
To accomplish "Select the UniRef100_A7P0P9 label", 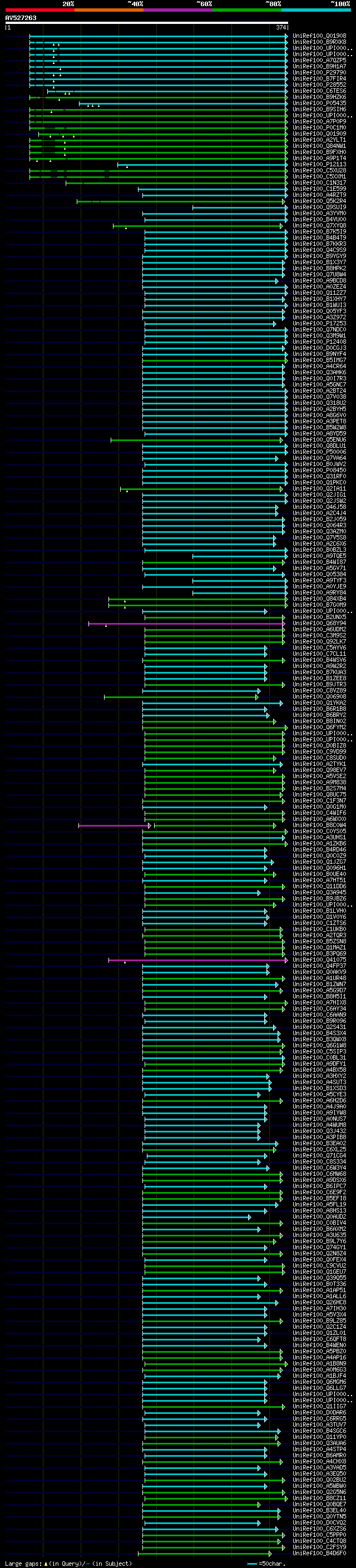I will click(319, 122).
